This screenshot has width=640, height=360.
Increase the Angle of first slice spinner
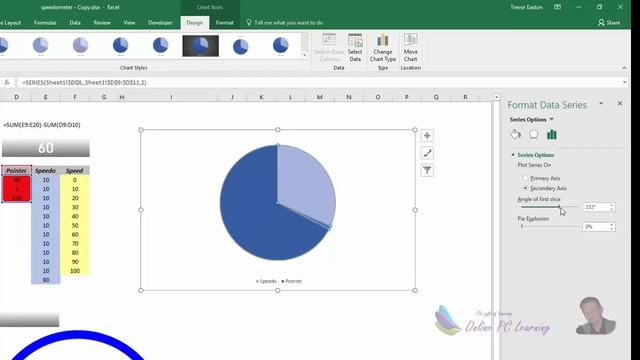point(611,205)
